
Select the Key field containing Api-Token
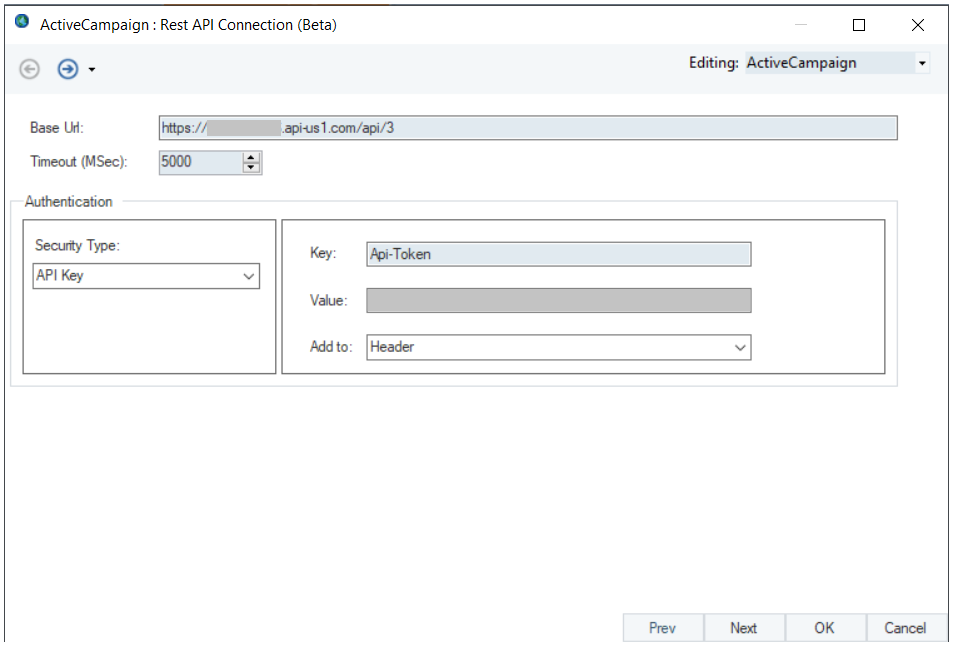pyautogui.click(x=558, y=254)
